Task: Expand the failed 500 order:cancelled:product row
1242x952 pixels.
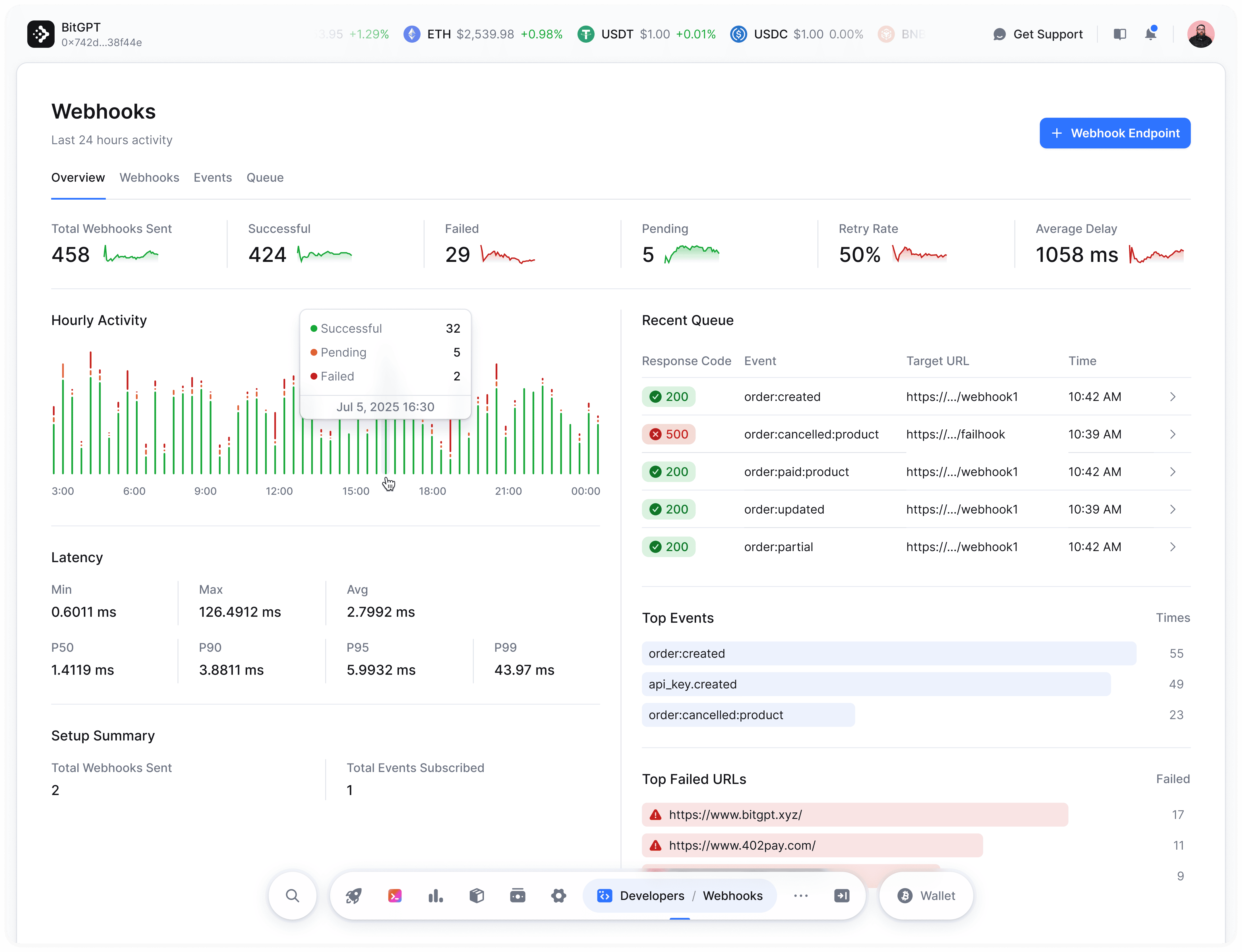Action: click(1173, 434)
